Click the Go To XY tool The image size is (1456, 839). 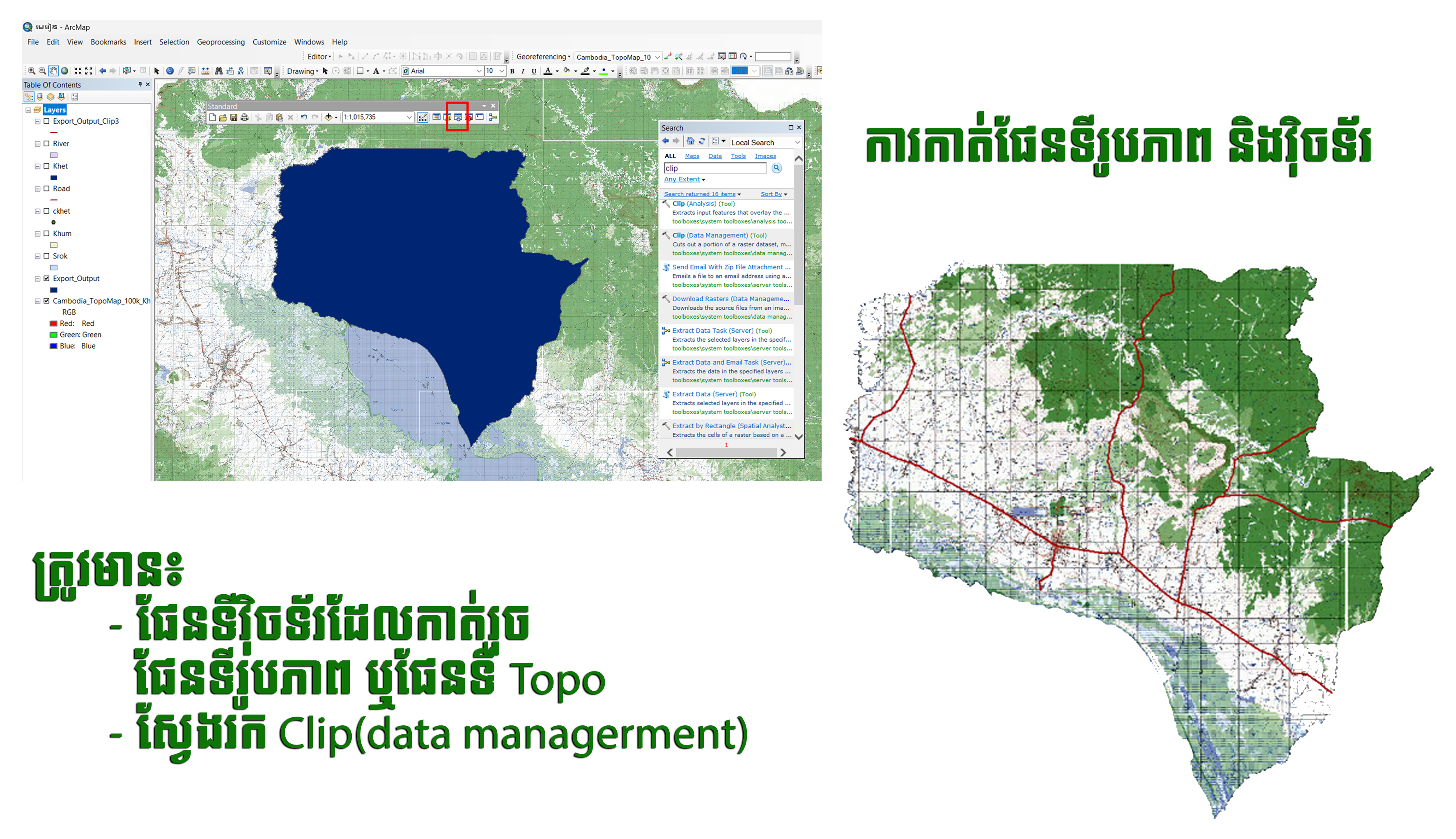pos(241,71)
